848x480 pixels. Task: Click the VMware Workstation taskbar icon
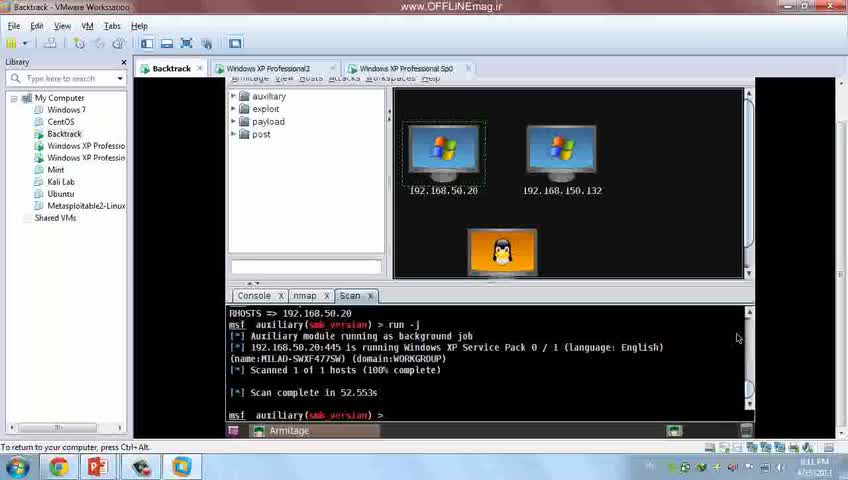[x=182, y=467]
